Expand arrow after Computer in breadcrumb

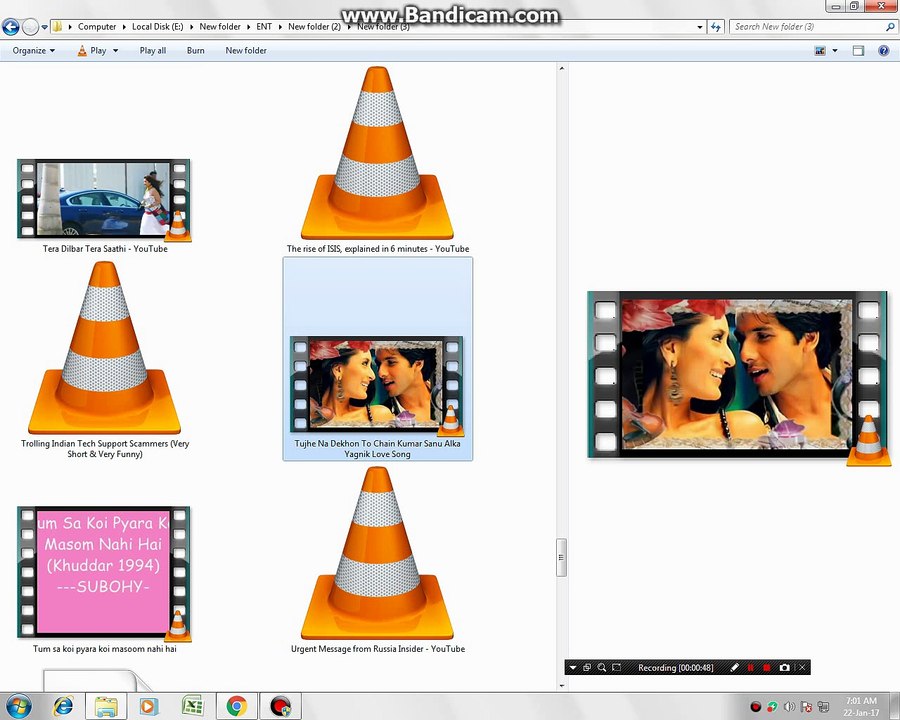[x=124, y=26]
